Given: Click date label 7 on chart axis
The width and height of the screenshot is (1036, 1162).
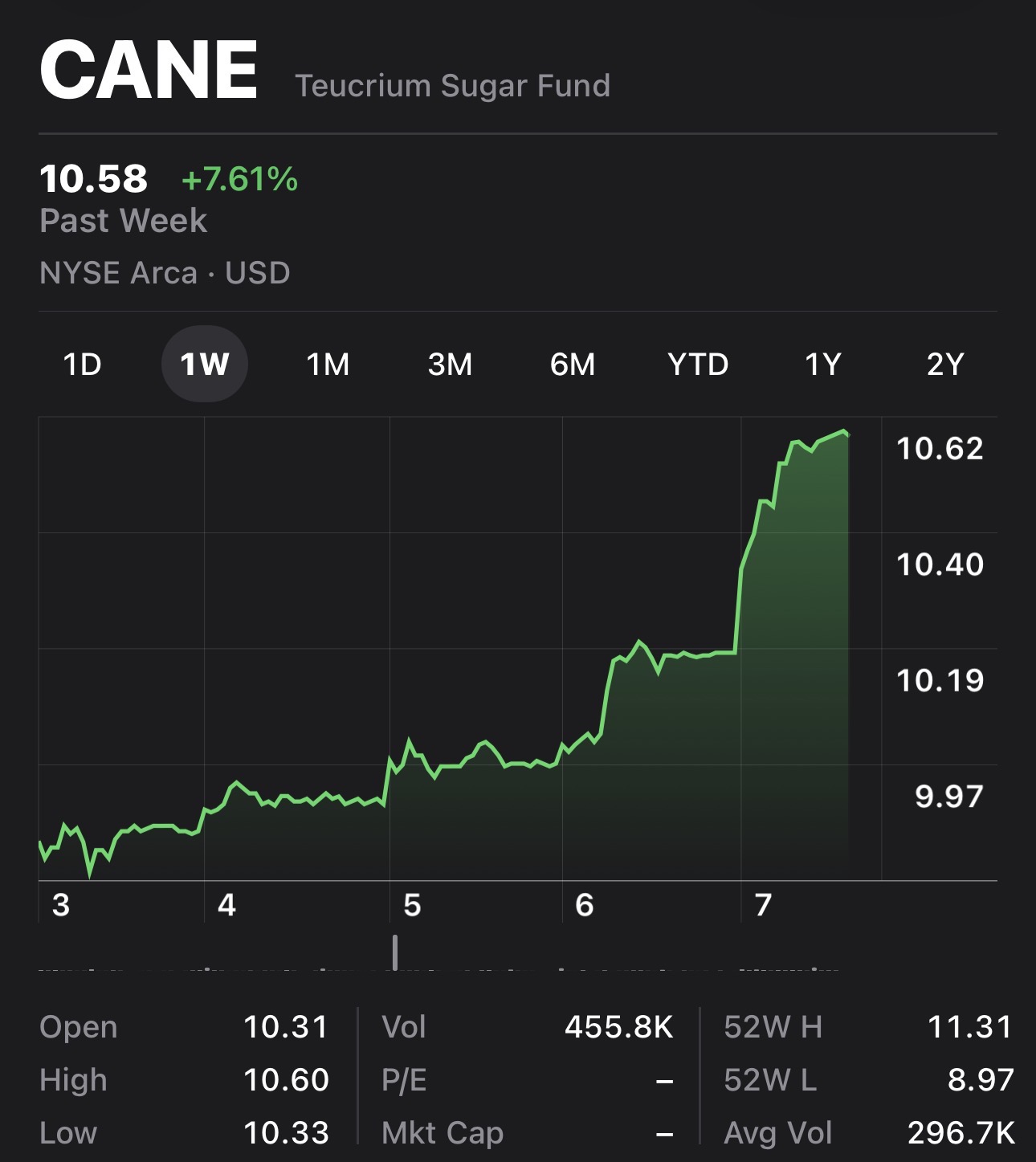Looking at the screenshot, I should pyautogui.click(x=763, y=905).
